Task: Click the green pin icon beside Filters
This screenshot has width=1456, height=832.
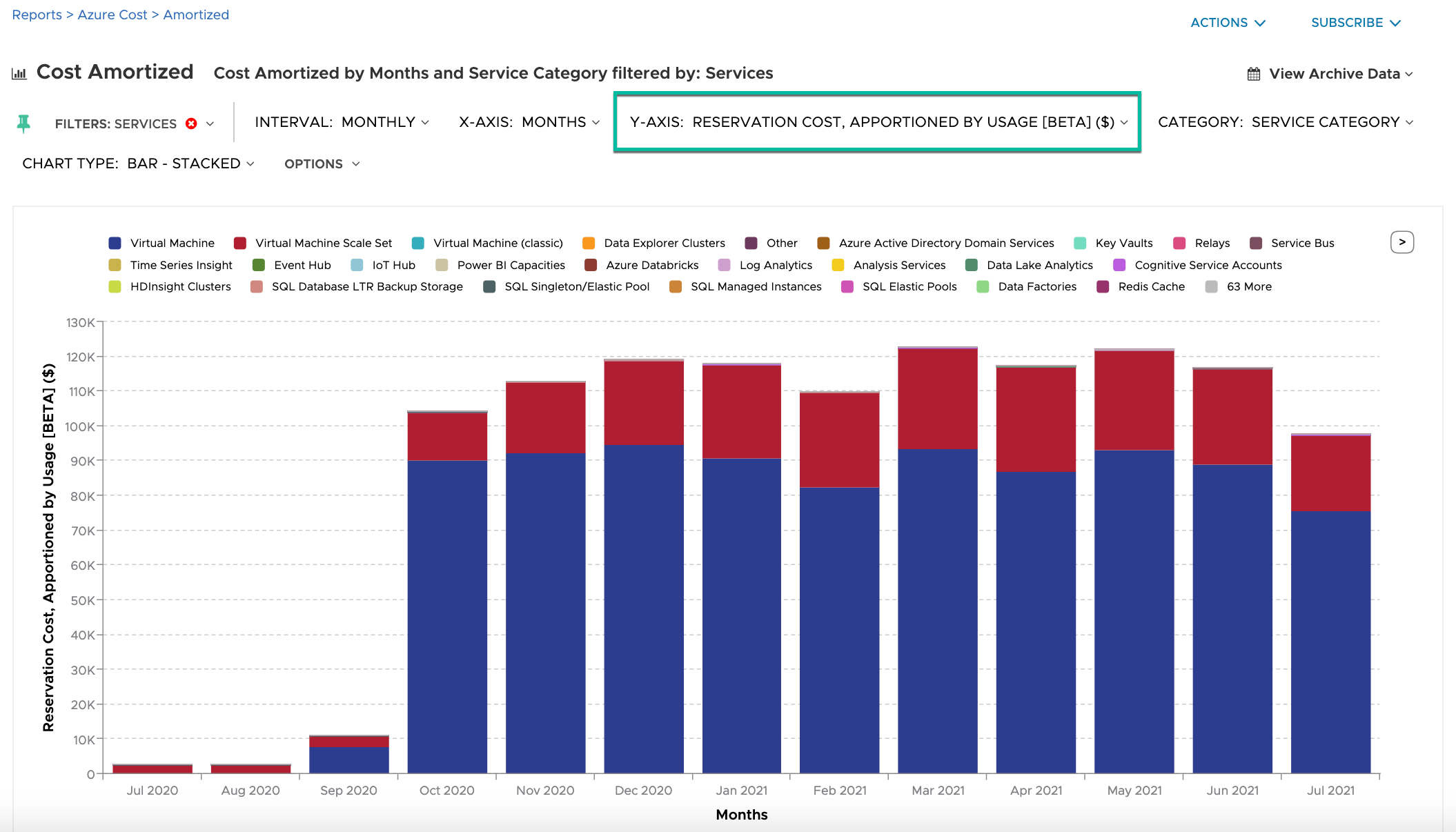Action: click(23, 123)
